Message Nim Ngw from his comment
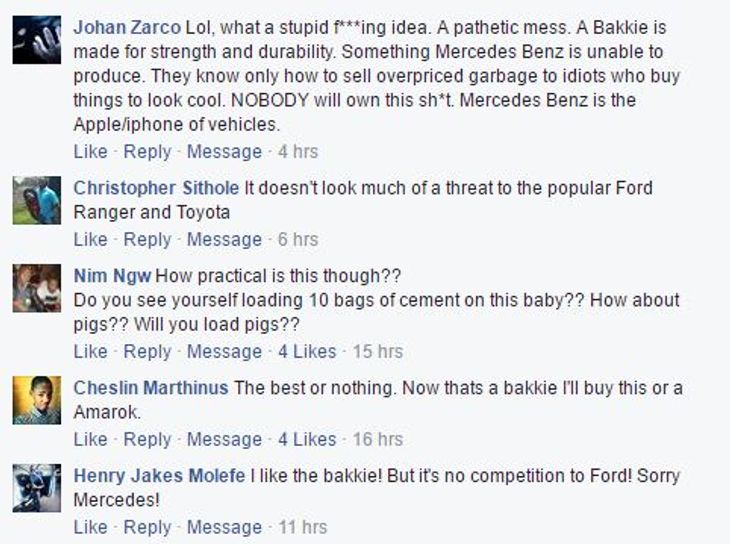730x544 pixels. [224, 352]
